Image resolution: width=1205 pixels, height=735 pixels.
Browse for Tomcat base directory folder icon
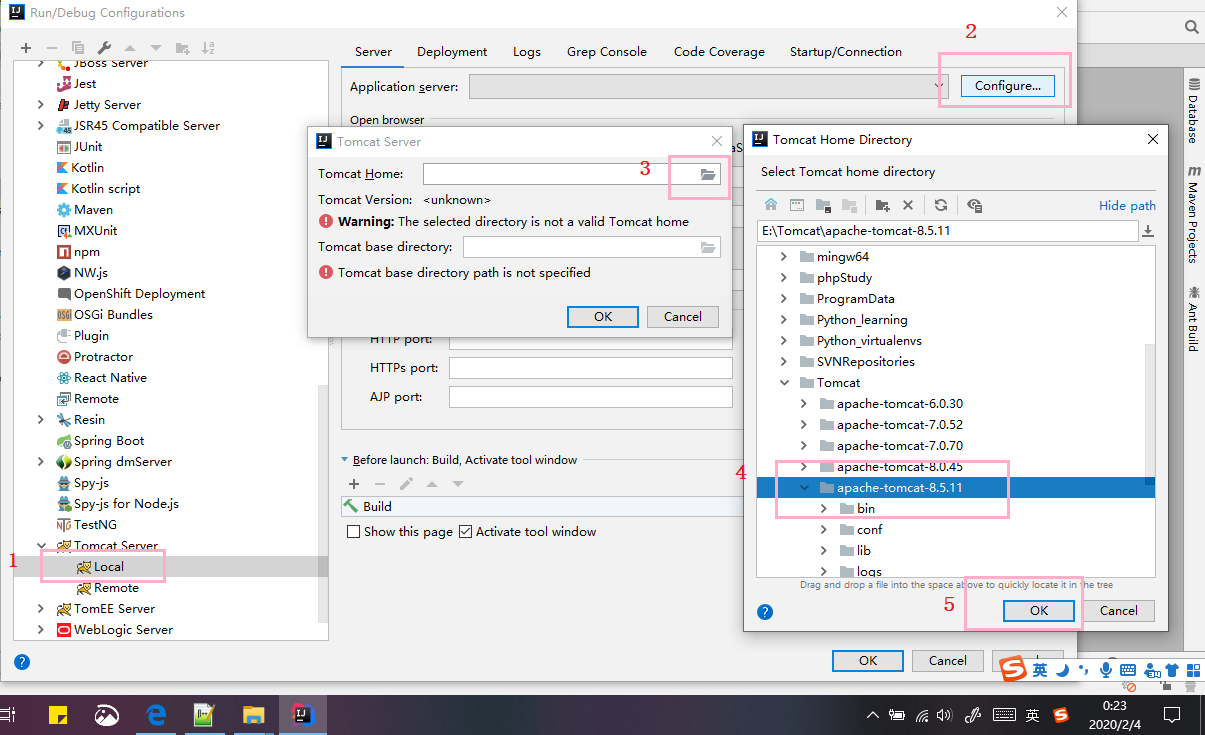tap(708, 247)
